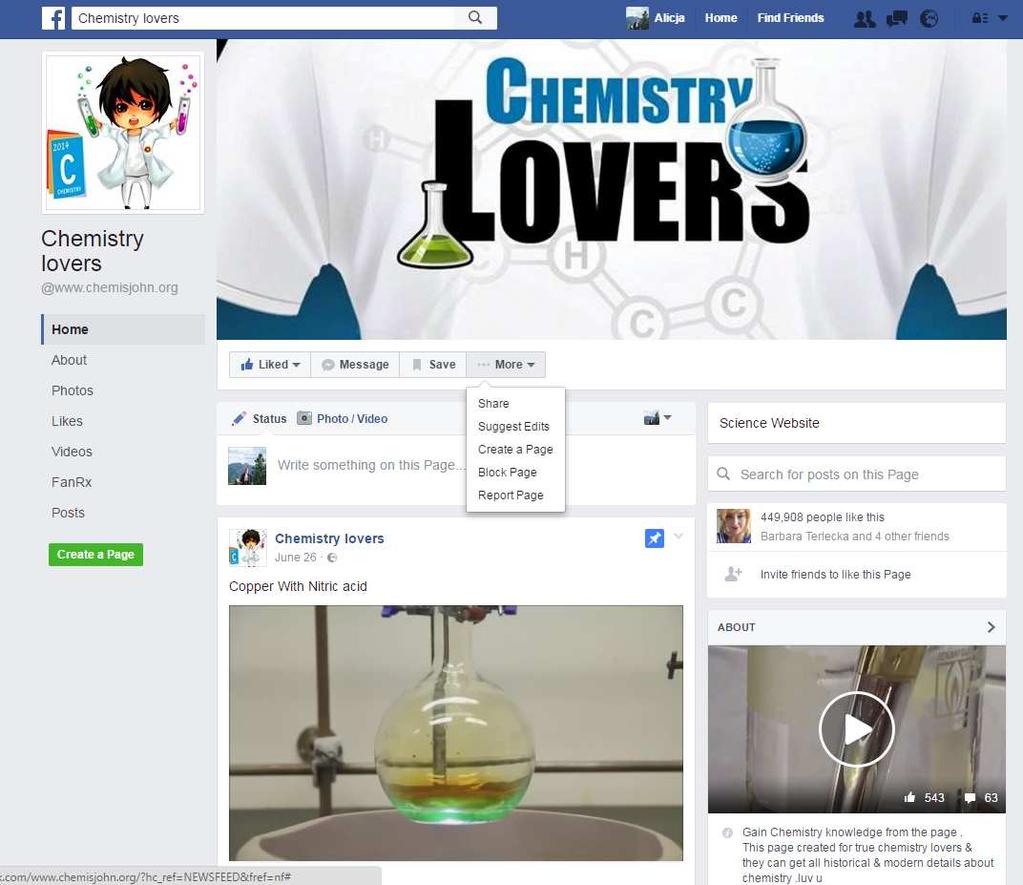Select Likes in the page sidebar
1023x885 pixels.
click(x=67, y=422)
